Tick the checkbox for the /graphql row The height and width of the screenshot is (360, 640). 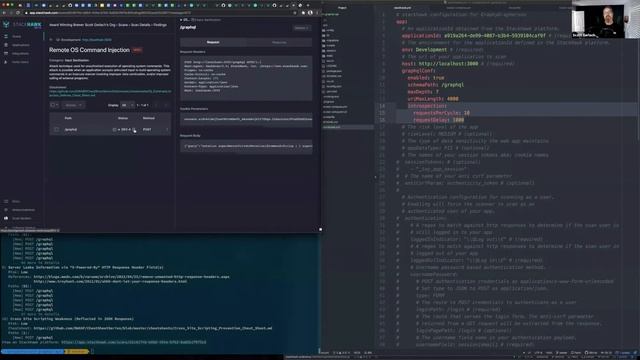pos(56,129)
